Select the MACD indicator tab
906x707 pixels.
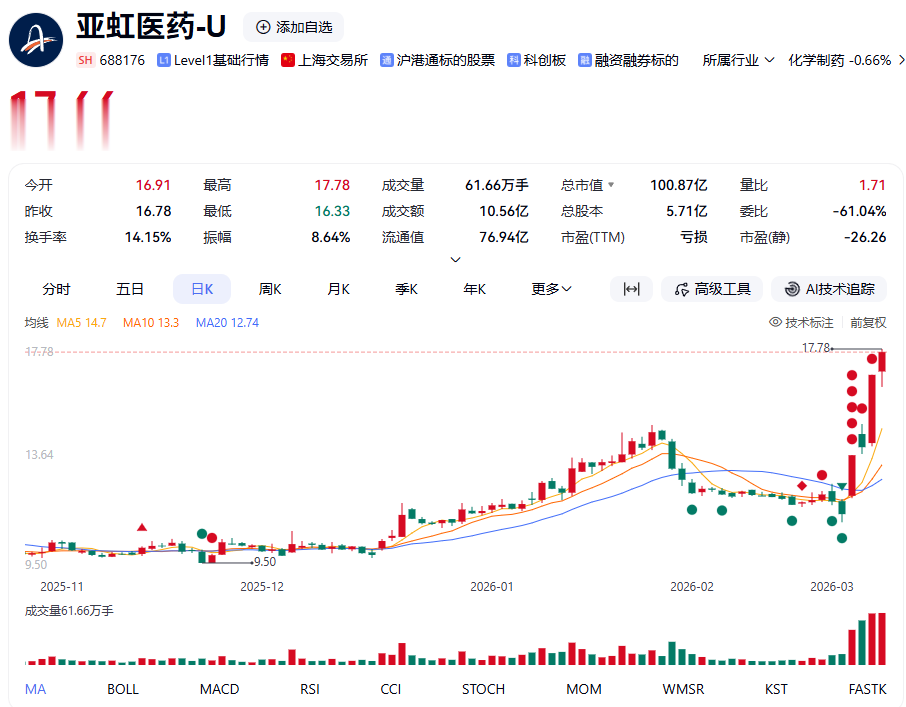tap(219, 689)
